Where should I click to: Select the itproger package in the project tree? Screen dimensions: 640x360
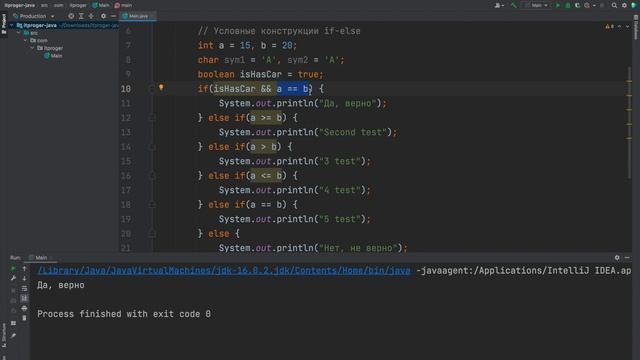coord(50,48)
